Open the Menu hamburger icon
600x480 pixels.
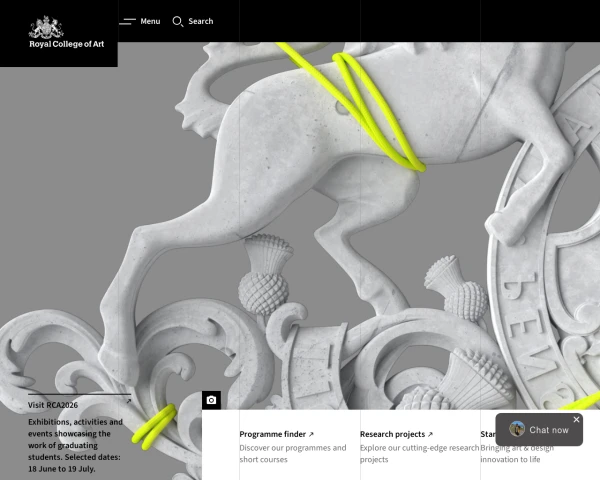coord(127,21)
